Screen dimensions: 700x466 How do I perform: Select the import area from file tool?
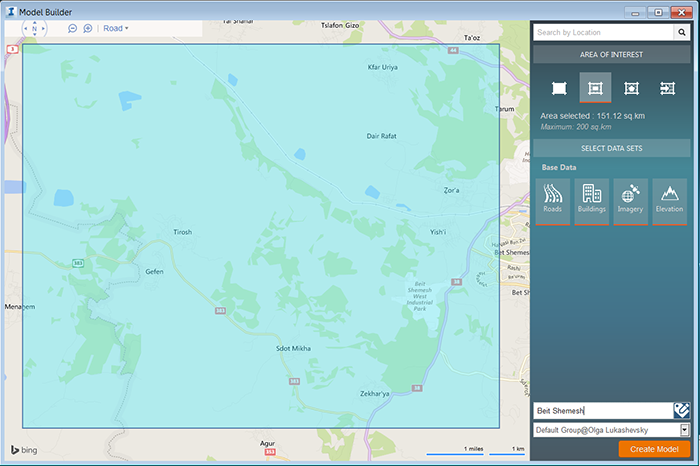tap(667, 88)
